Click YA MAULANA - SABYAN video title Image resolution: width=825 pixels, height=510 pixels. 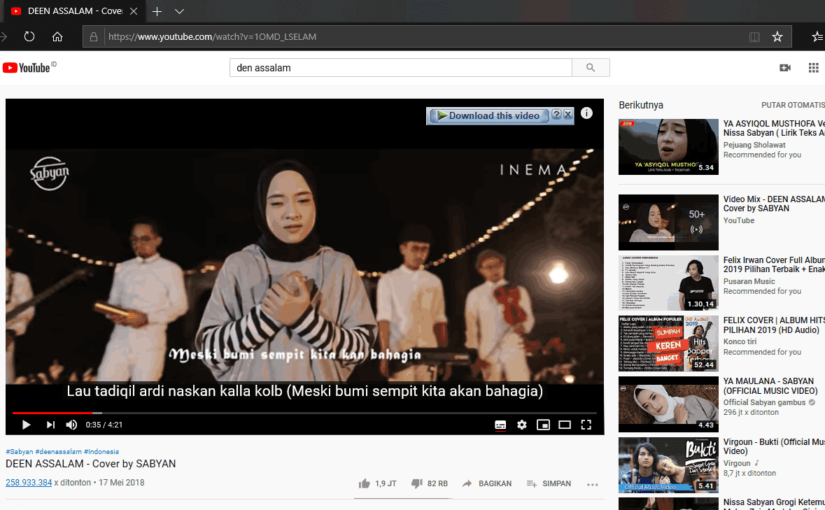(x=770, y=386)
